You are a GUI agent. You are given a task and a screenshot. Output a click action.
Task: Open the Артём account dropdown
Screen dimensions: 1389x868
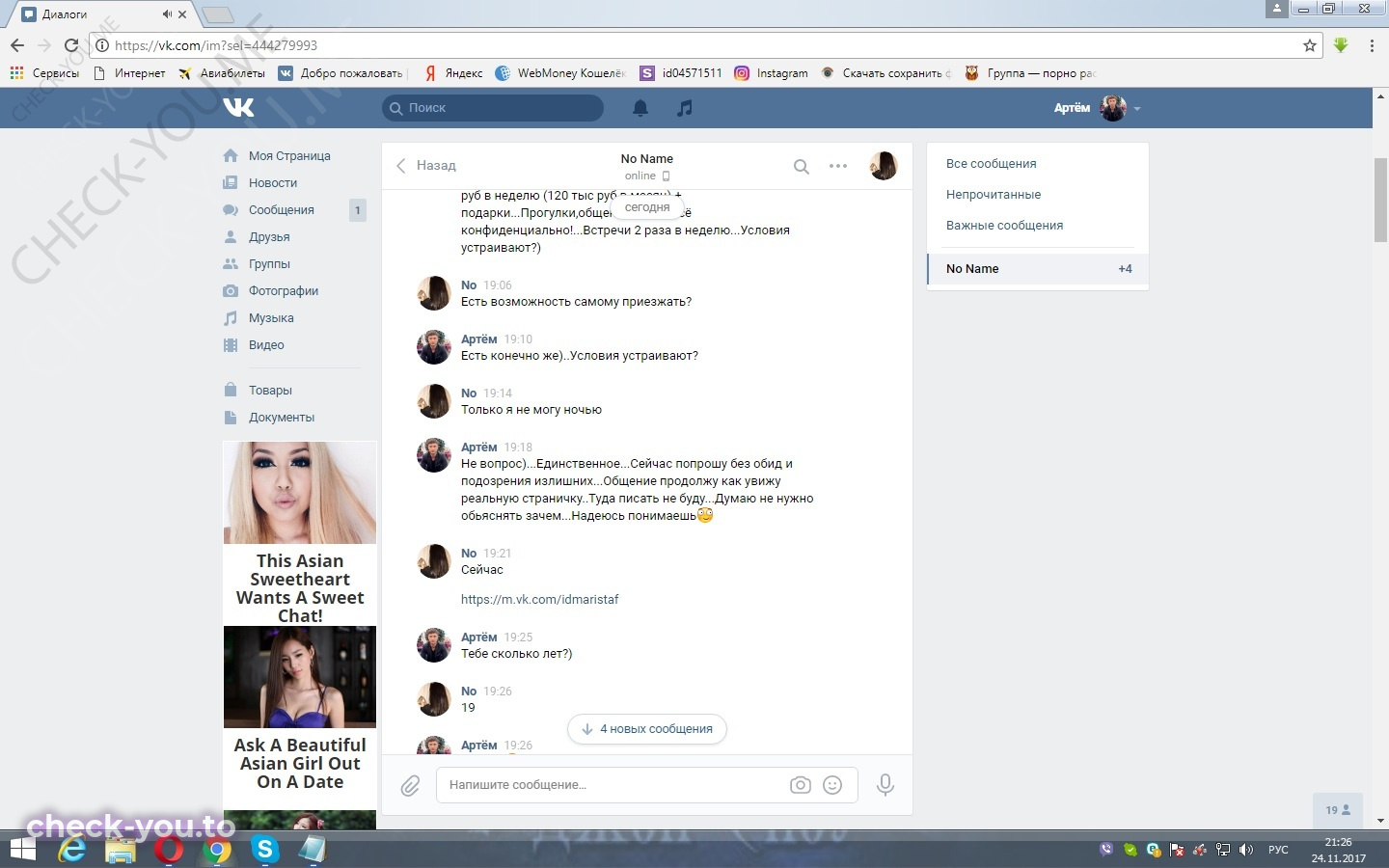tap(1098, 108)
